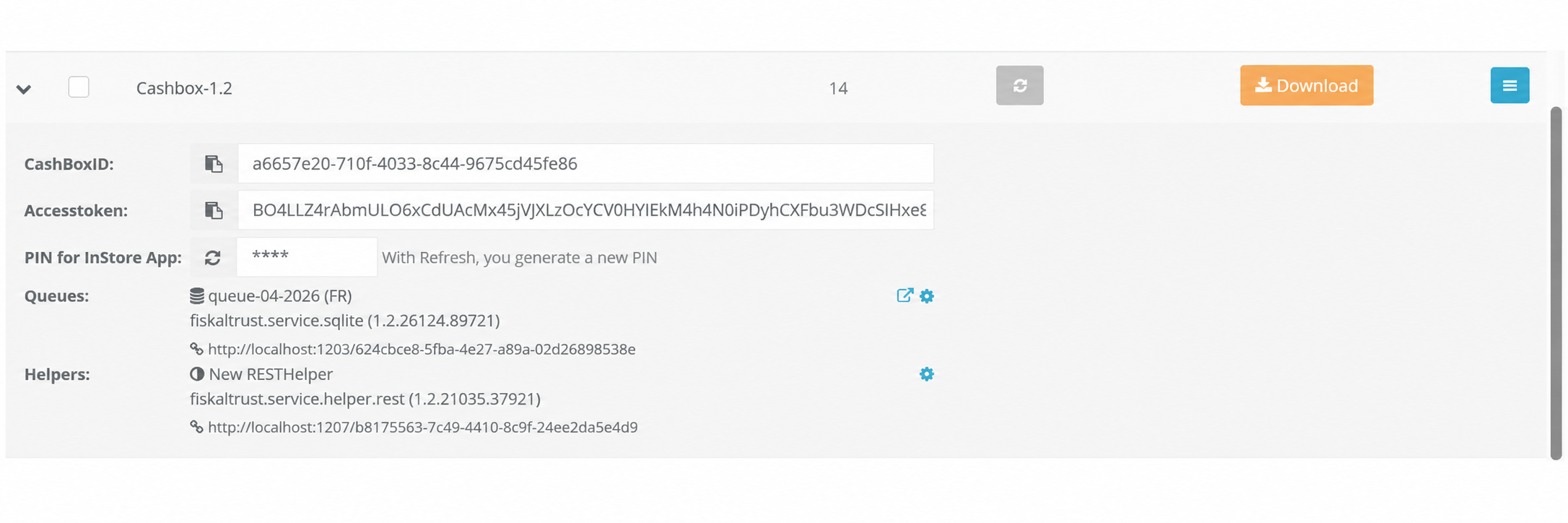Collapse the Cashbox-1.2 row chevron
This screenshot has height=523, width=1568.
coord(24,90)
